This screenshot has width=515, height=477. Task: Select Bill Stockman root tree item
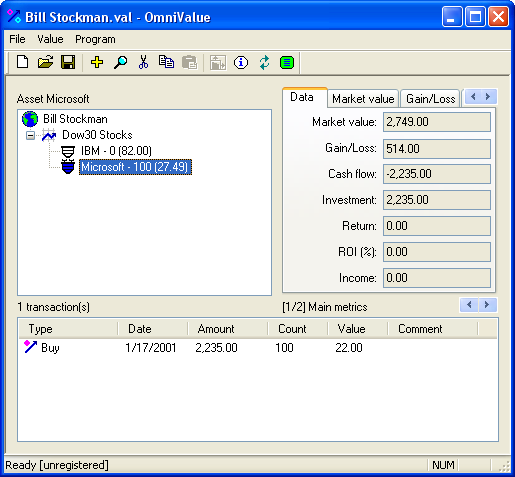click(75, 119)
